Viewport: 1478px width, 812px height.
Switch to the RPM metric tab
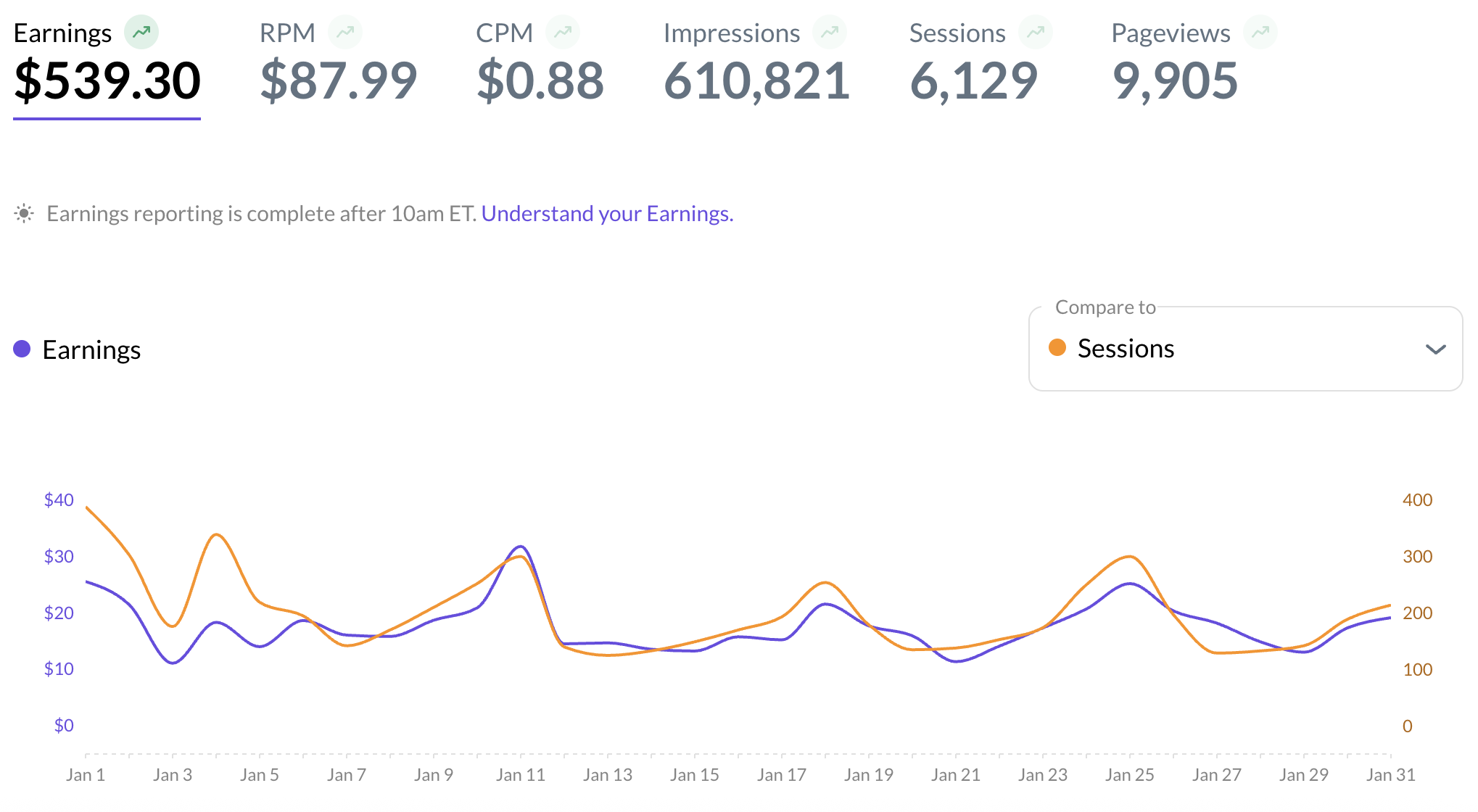click(339, 62)
